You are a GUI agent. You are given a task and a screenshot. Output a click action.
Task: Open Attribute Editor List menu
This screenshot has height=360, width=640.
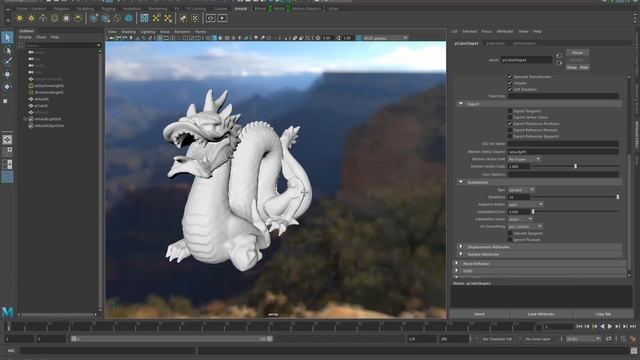pyautogui.click(x=454, y=31)
